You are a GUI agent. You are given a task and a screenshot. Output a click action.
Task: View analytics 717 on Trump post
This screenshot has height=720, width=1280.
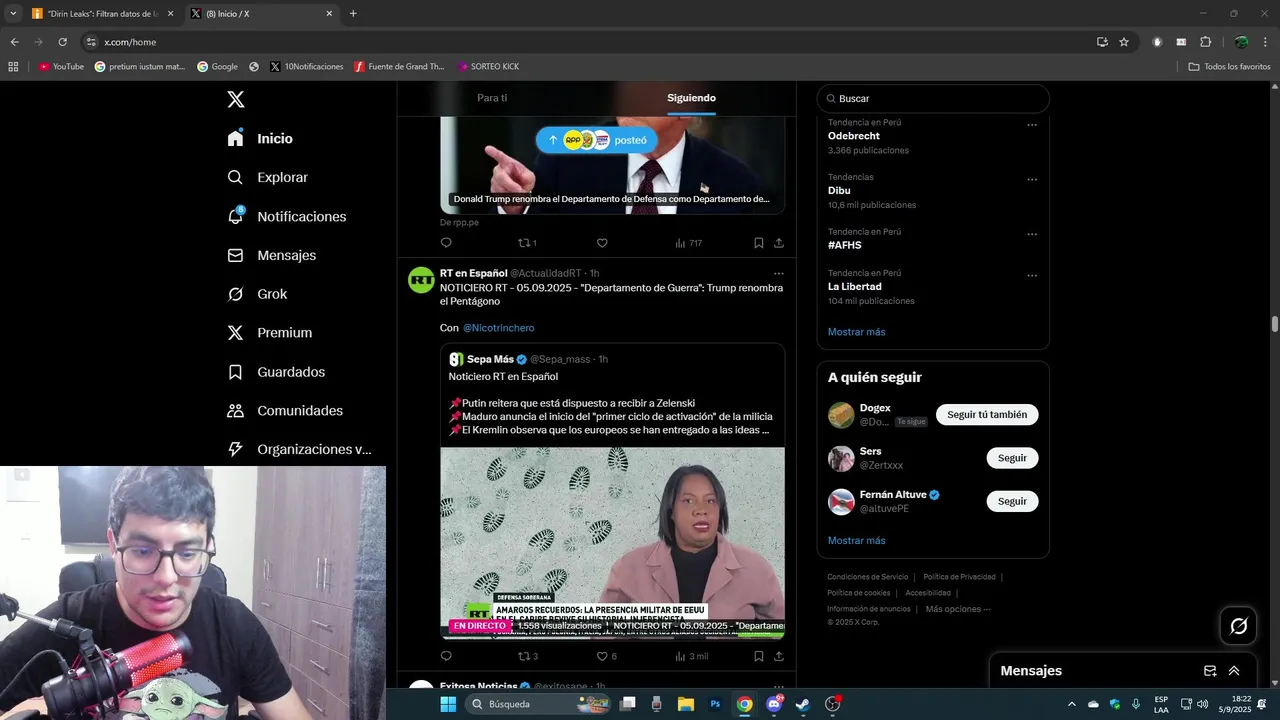(x=689, y=243)
